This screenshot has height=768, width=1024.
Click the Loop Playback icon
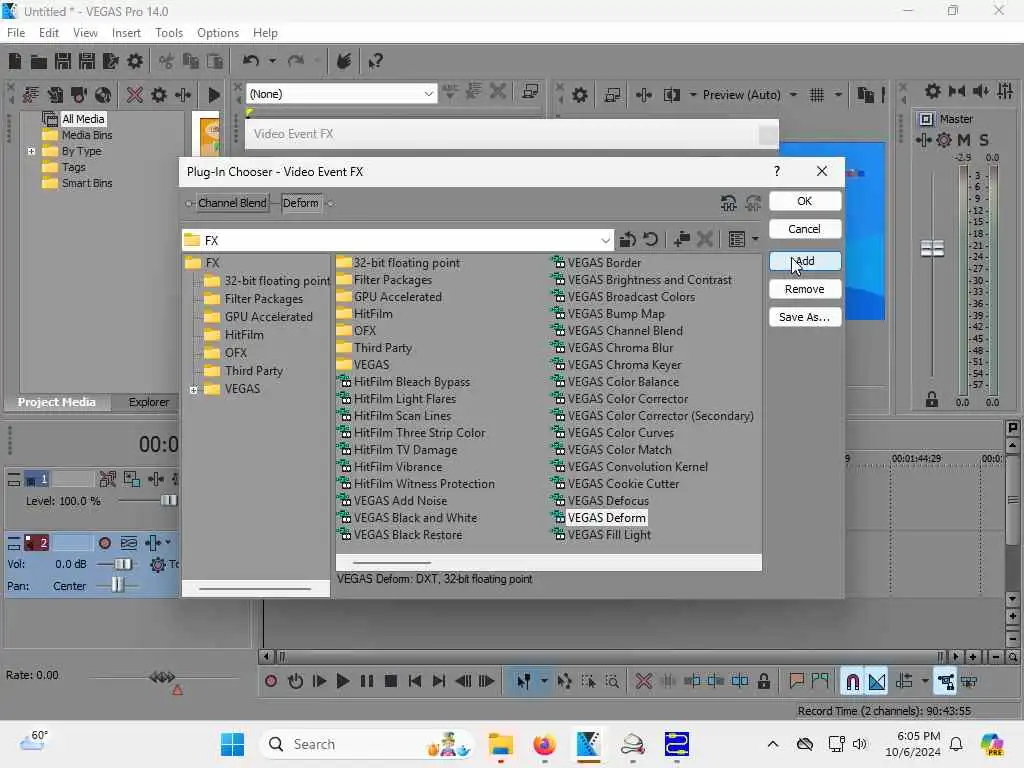pyautogui.click(x=295, y=682)
